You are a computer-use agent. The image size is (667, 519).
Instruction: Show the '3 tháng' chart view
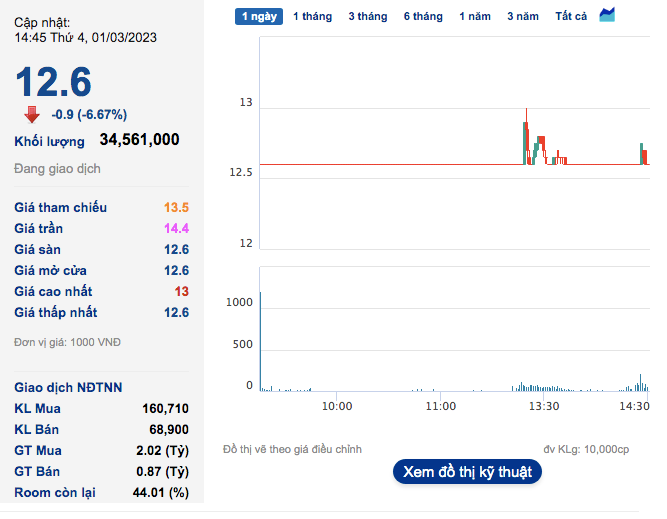(x=368, y=16)
